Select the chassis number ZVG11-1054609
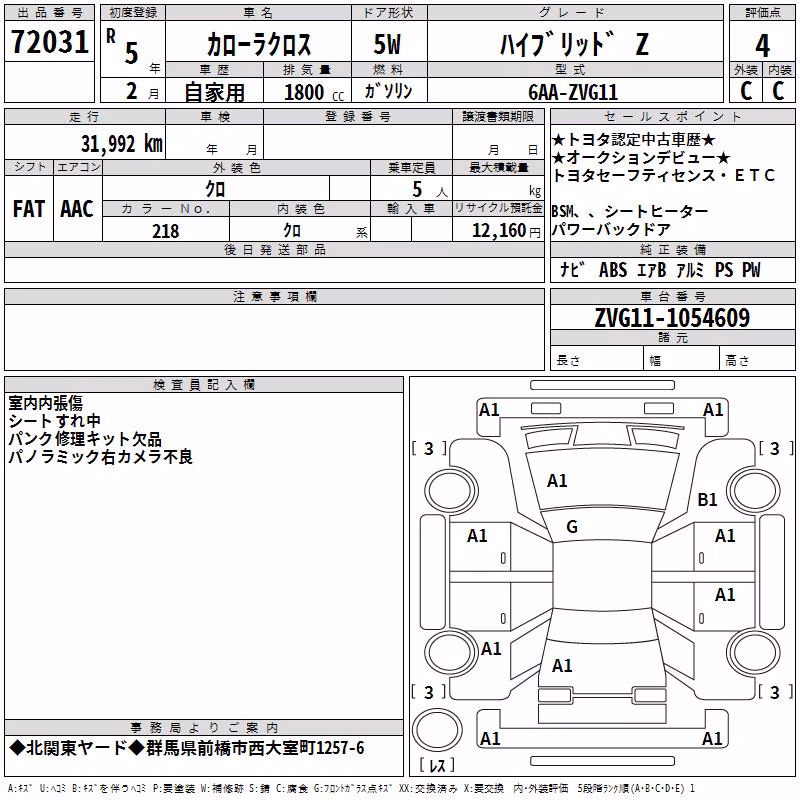 point(672,318)
